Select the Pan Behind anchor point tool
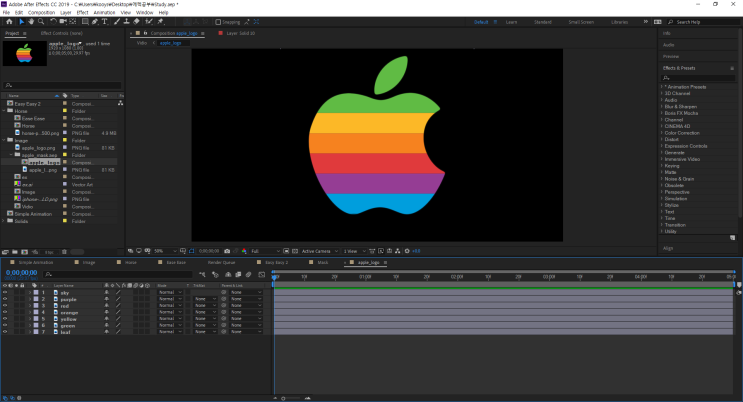 (72, 22)
